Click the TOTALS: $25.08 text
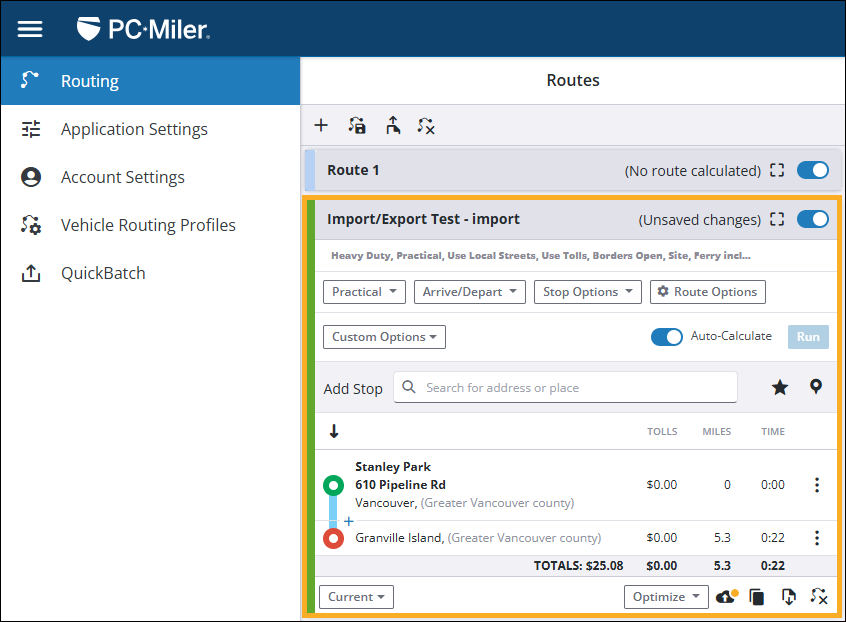This screenshot has width=846, height=622. coord(578,565)
